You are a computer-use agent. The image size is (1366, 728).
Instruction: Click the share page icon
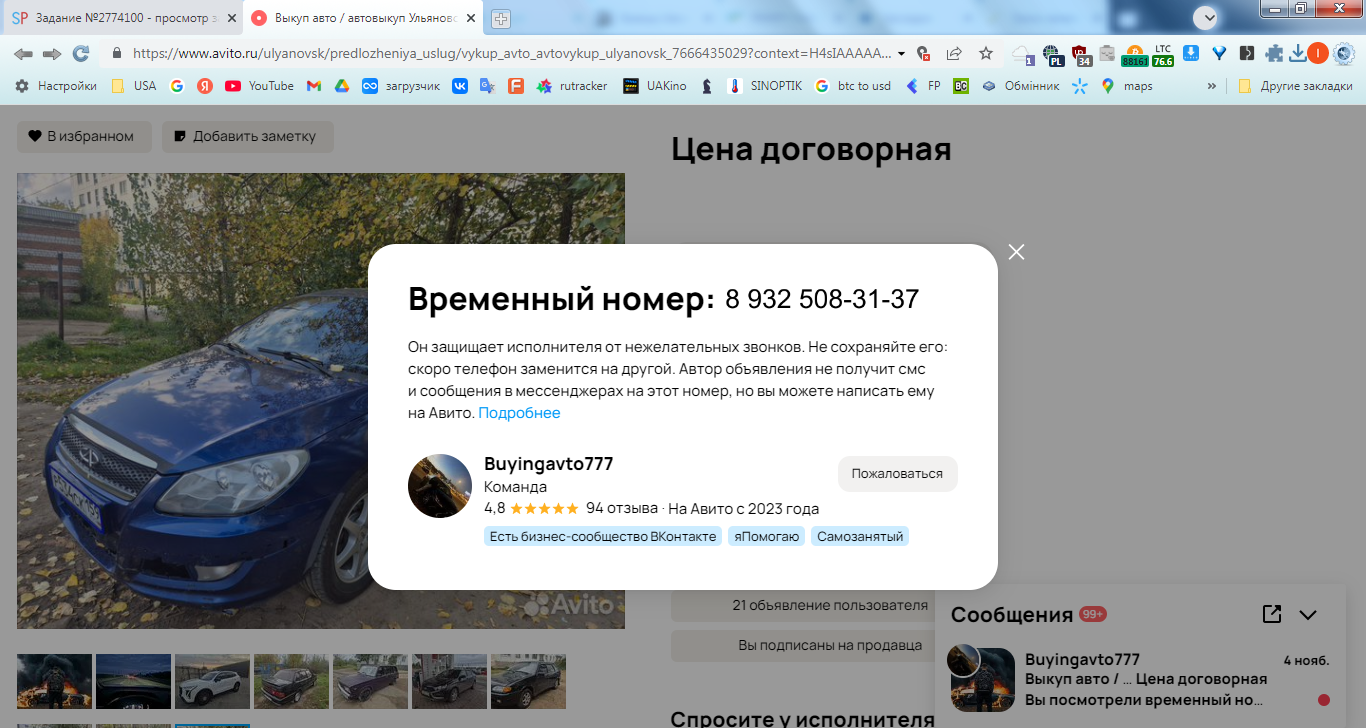pos(954,54)
